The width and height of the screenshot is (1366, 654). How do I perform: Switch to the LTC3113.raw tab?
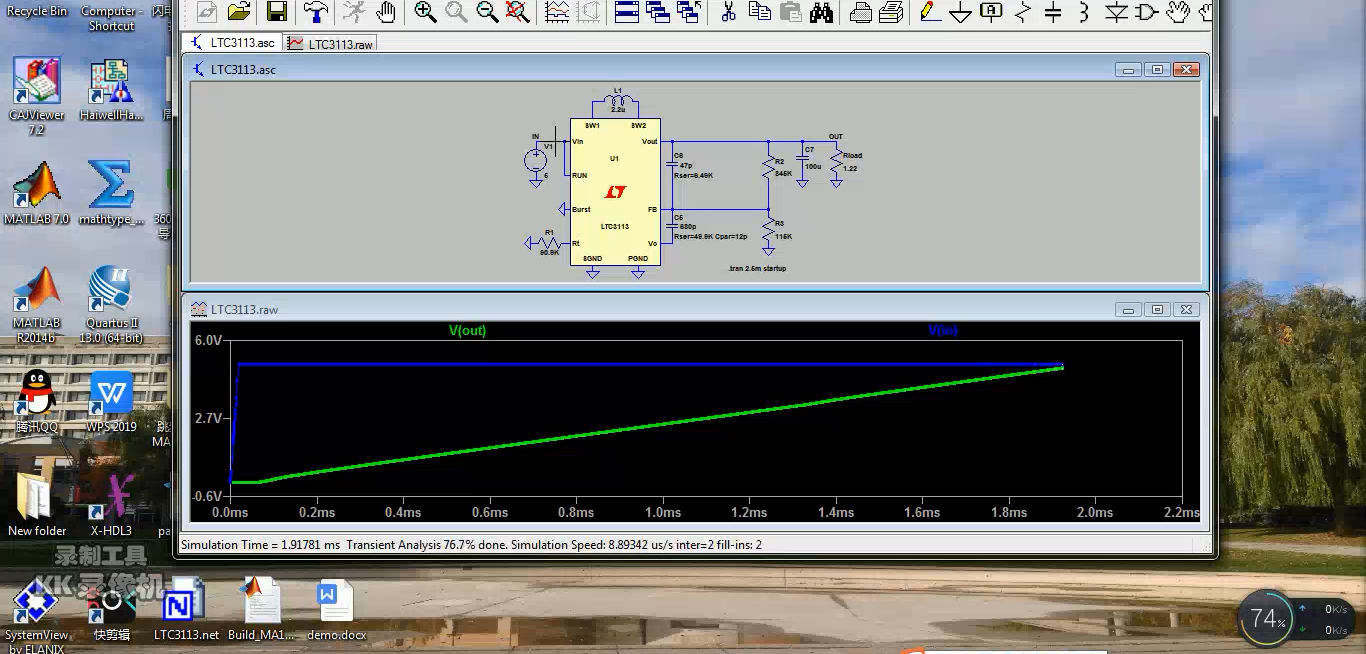click(x=330, y=44)
